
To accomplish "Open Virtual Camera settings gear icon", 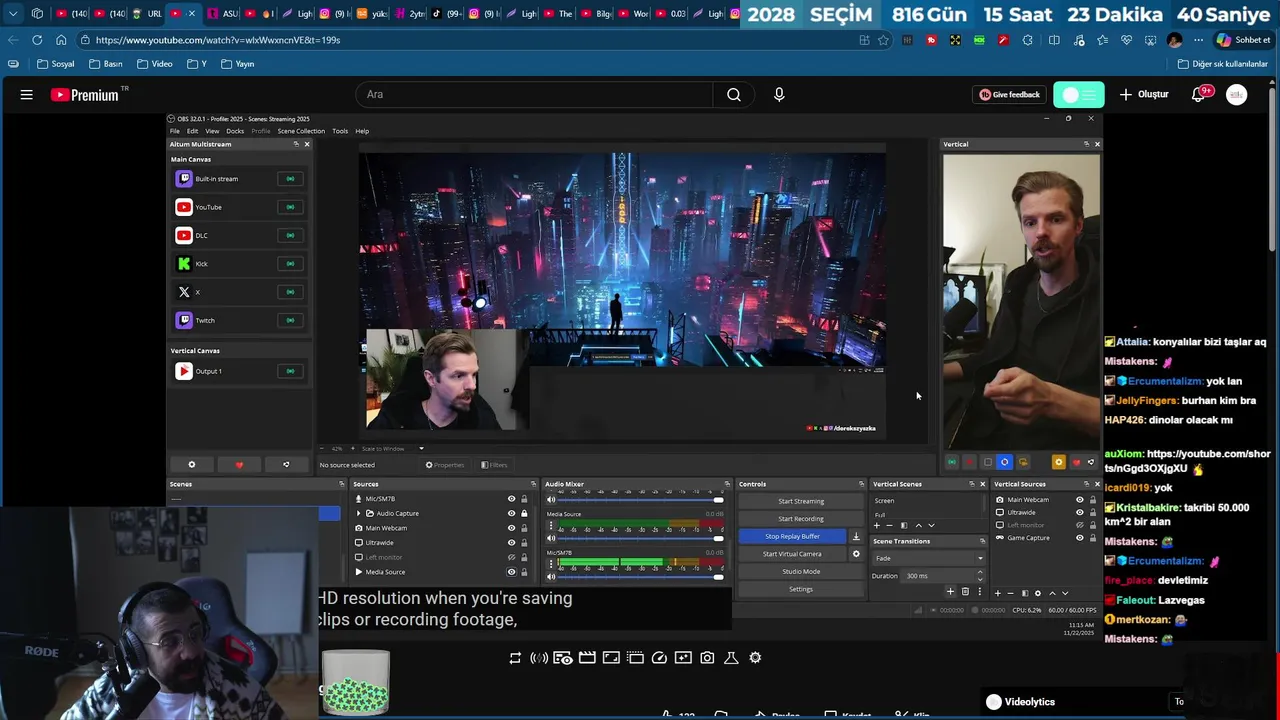I will click(x=856, y=554).
